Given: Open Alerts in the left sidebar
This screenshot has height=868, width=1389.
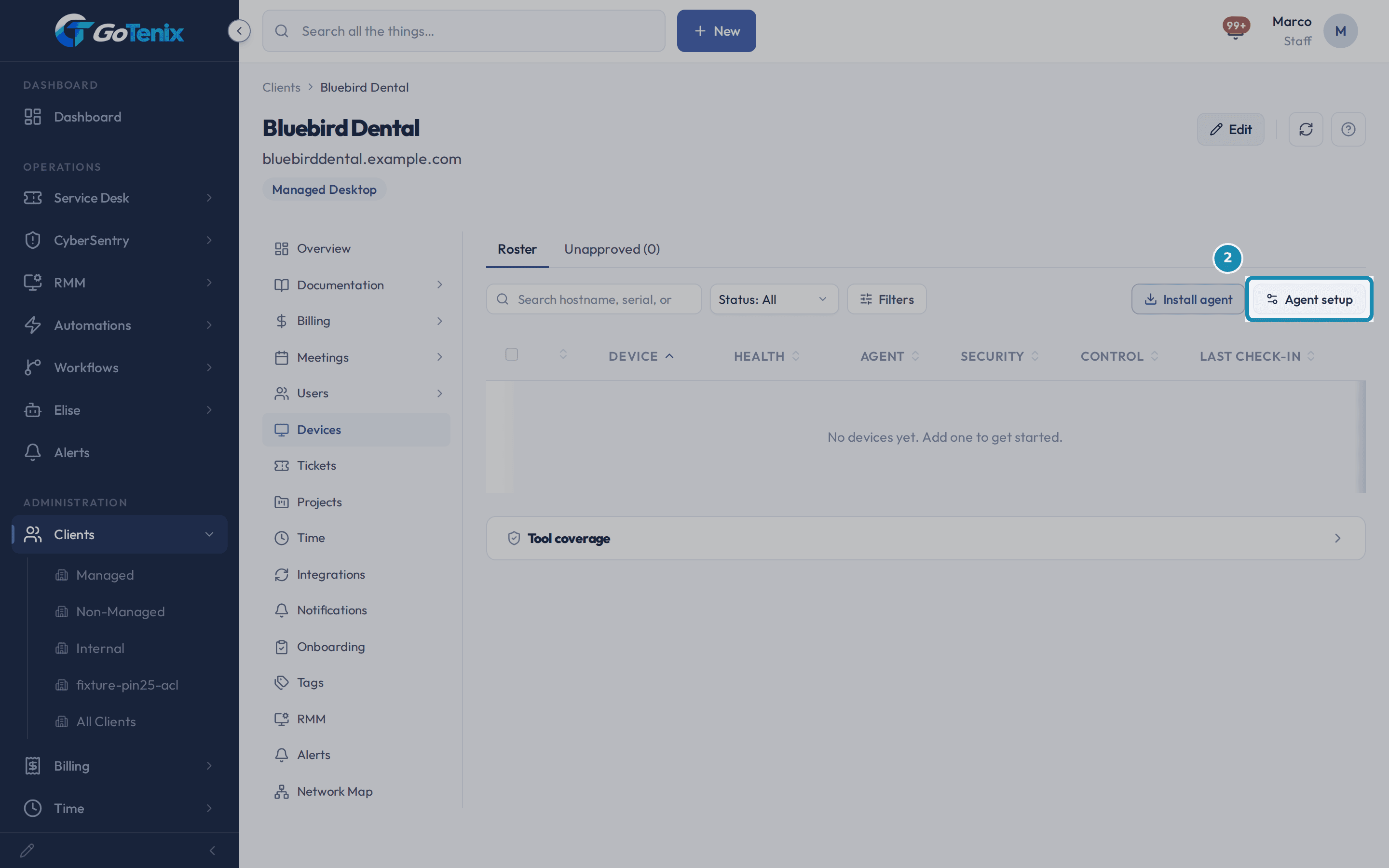Looking at the screenshot, I should (x=120, y=452).
